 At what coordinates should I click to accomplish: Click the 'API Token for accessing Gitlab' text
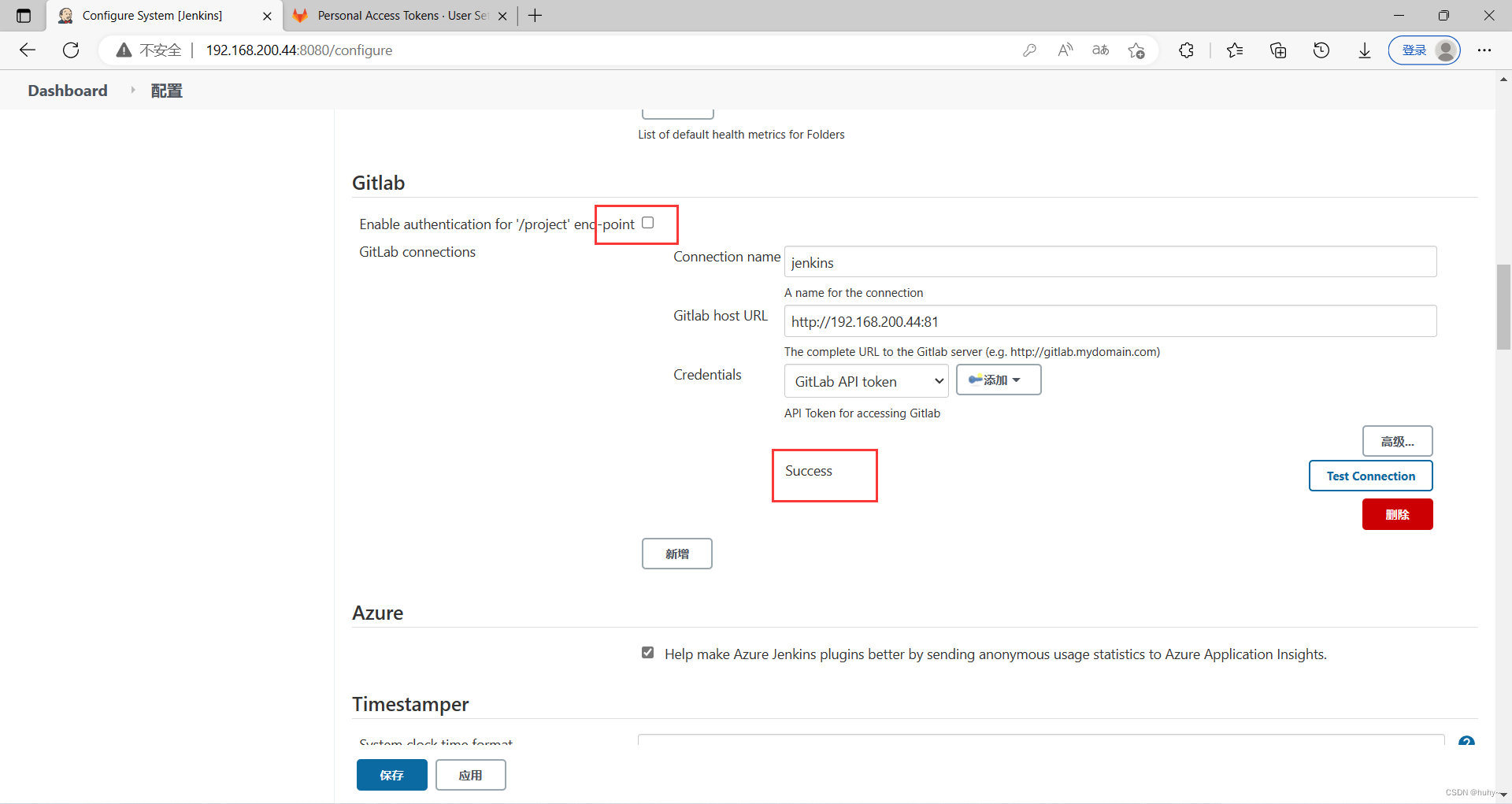click(862, 413)
